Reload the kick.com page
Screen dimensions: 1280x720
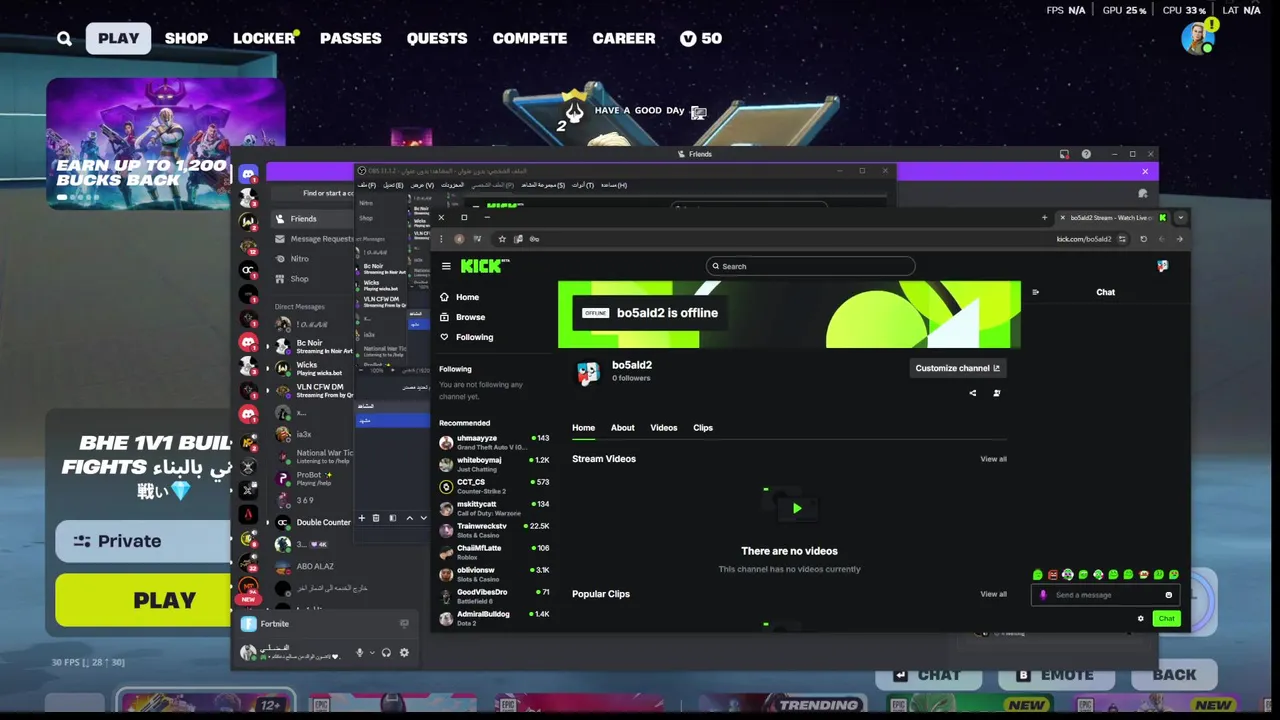click(1143, 239)
